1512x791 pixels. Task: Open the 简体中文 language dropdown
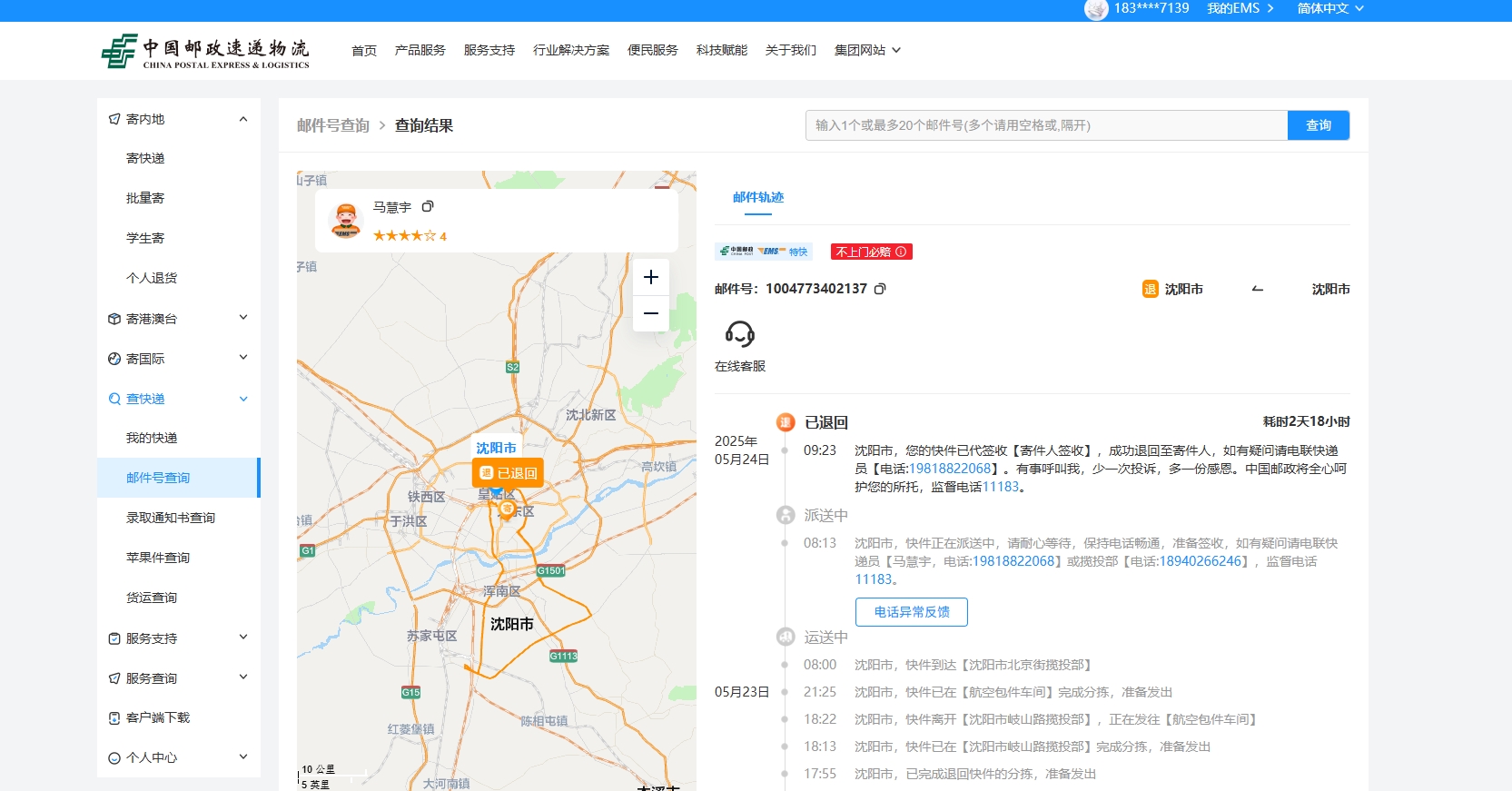1330,8
